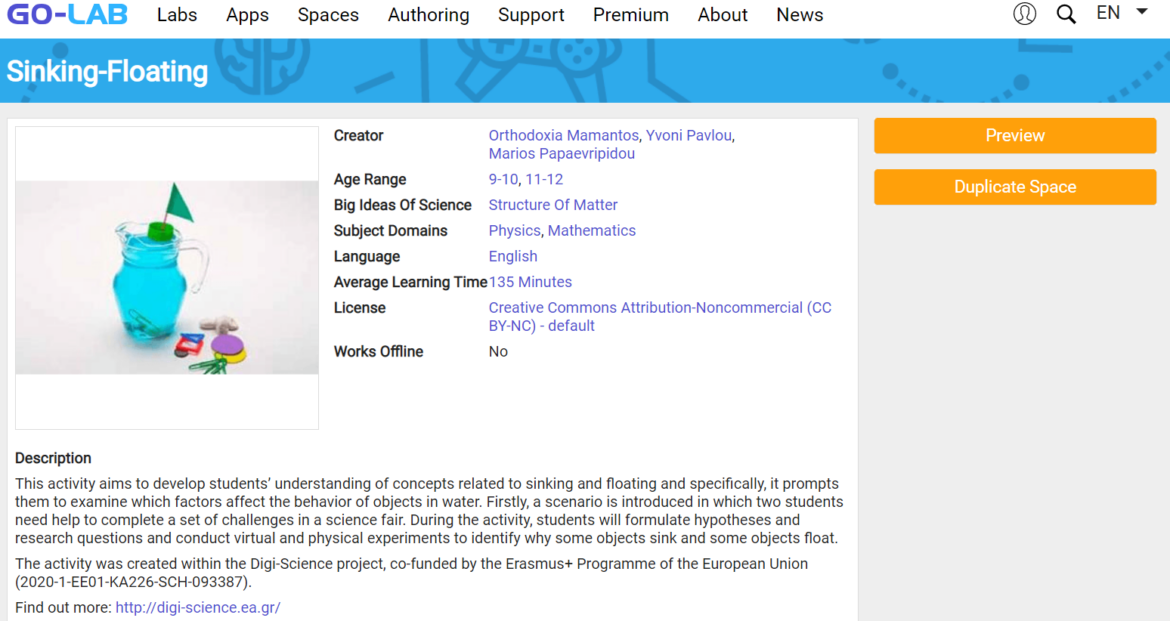Click the blue pitcher activity thumbnail
Screen dimensions: 1170x621
pos(166,278)
